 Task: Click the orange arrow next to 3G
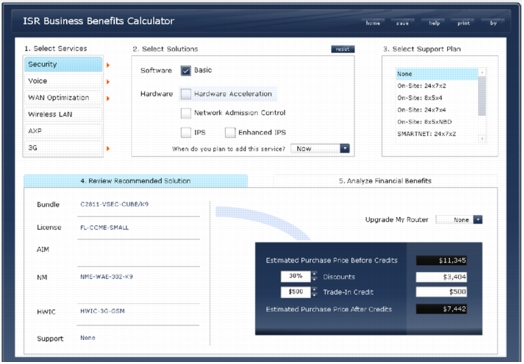point(108,148)
